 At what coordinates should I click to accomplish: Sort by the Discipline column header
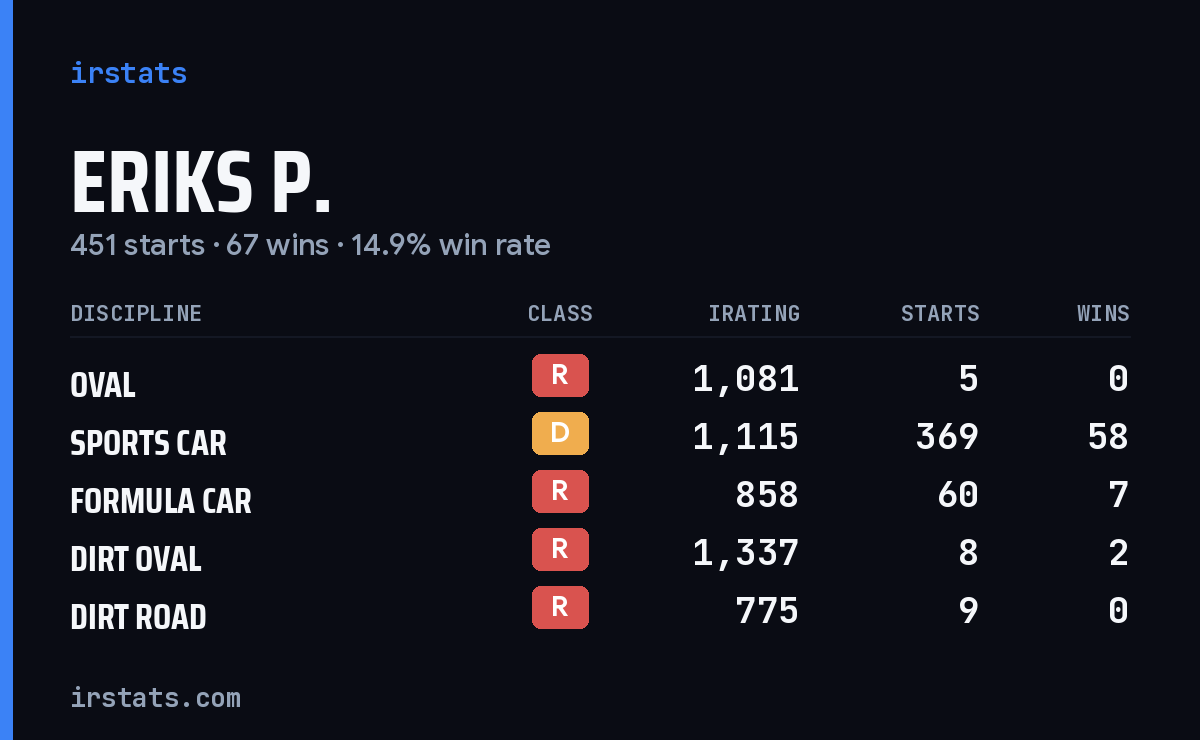point(136,313)
